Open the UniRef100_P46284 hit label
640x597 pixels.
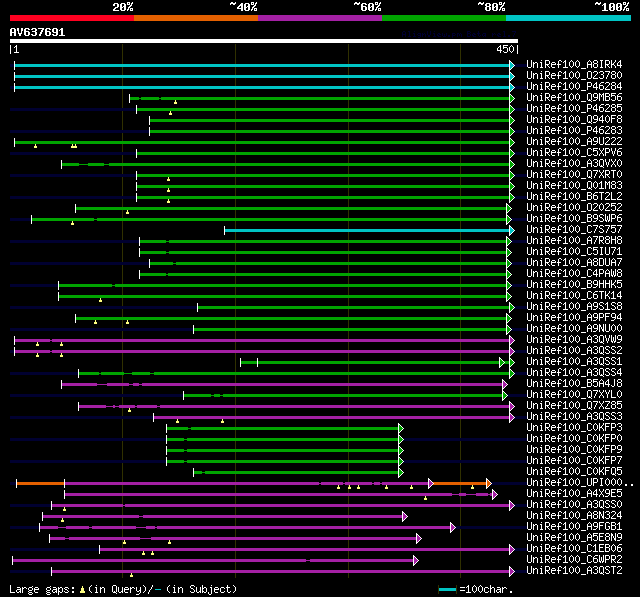574,87
